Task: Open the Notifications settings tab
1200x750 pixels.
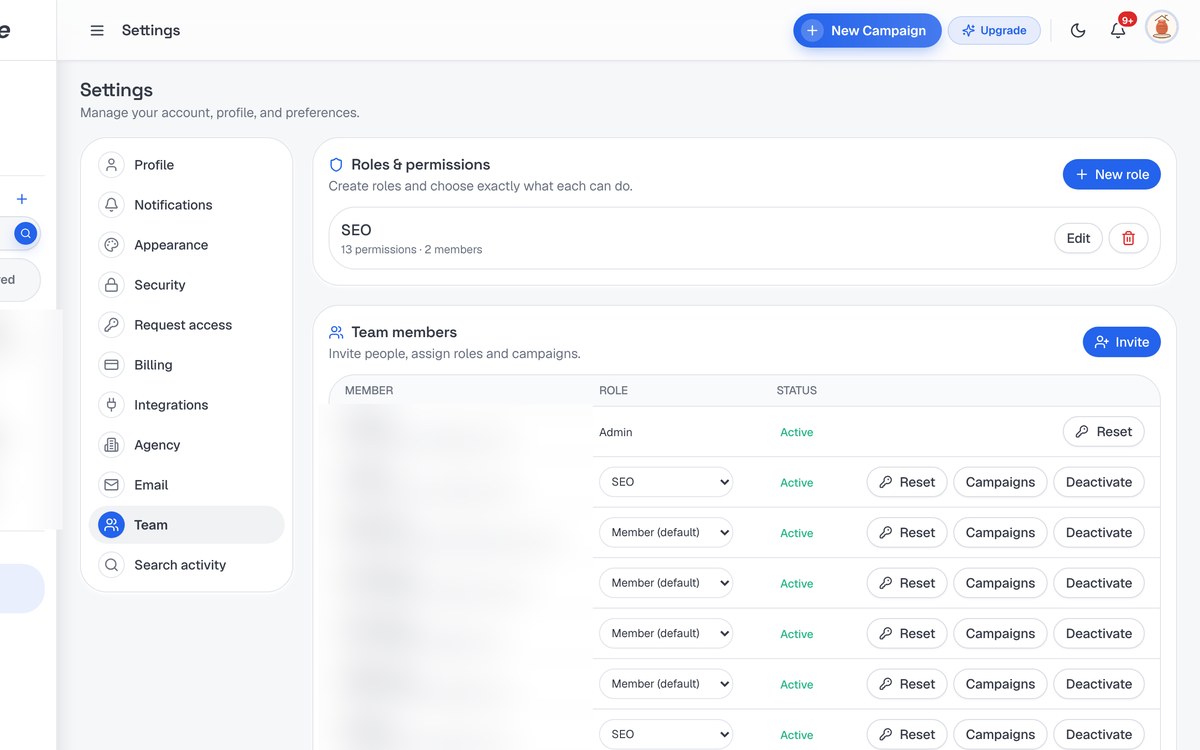Action: pyautogui.click(x=186, y=205)
